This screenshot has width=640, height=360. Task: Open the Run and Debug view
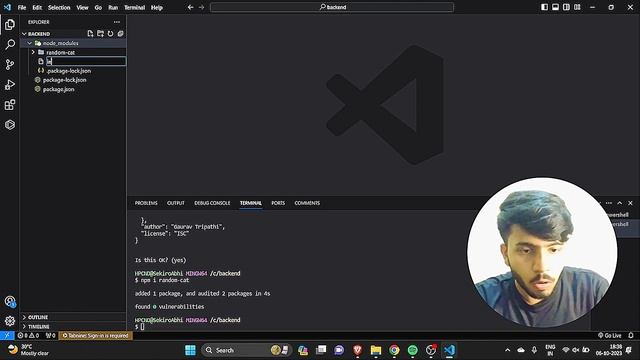click(10, 84)
